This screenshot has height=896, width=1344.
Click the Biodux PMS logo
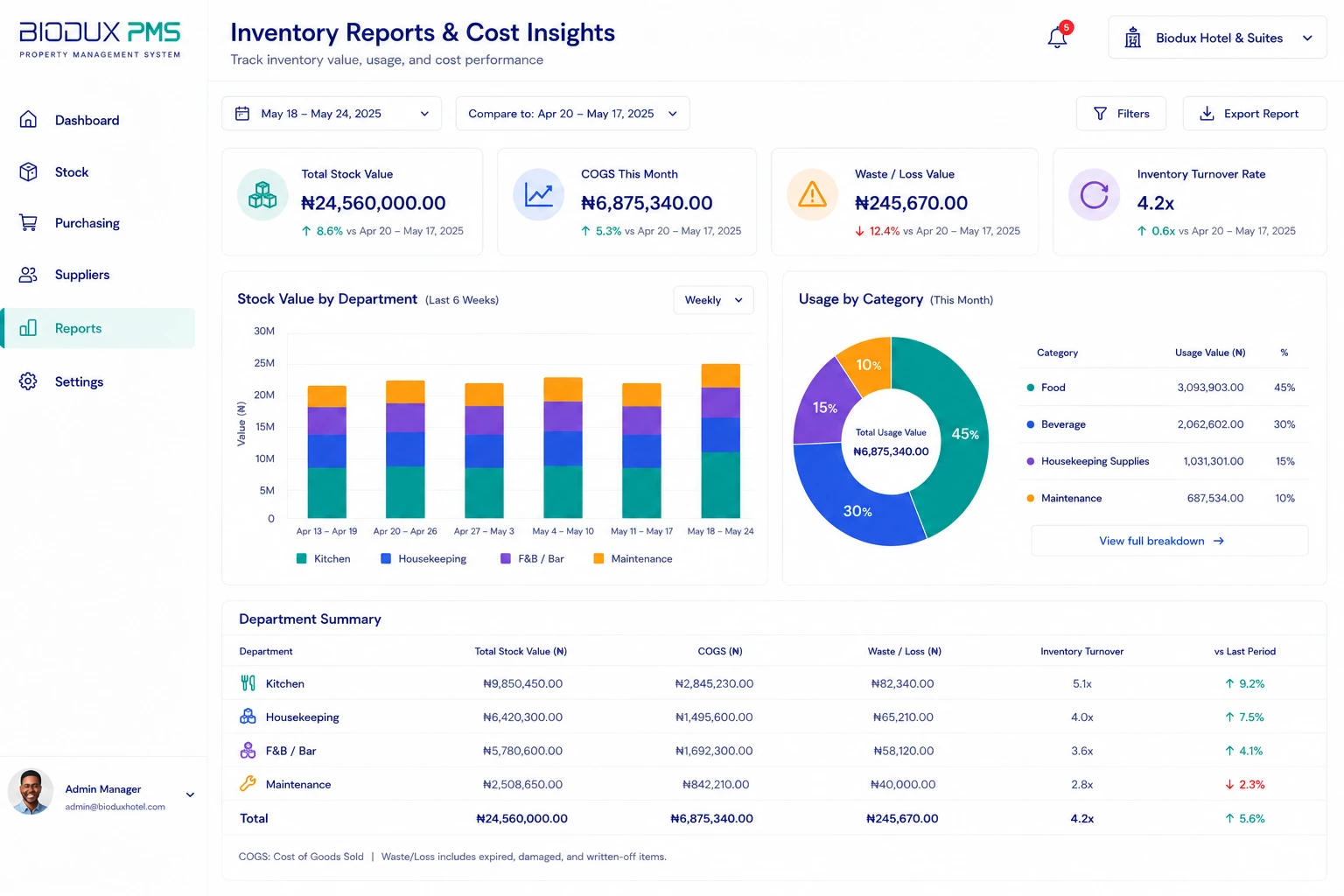(100, 40)
